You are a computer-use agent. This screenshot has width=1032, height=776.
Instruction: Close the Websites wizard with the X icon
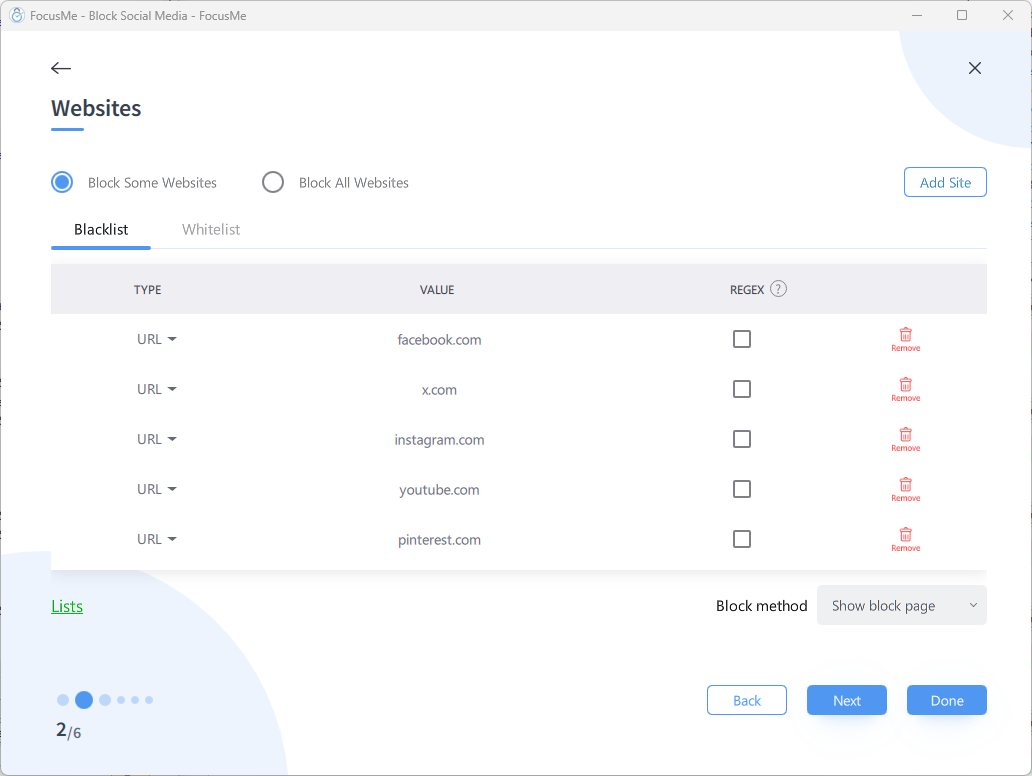click(x=975, y=68)
